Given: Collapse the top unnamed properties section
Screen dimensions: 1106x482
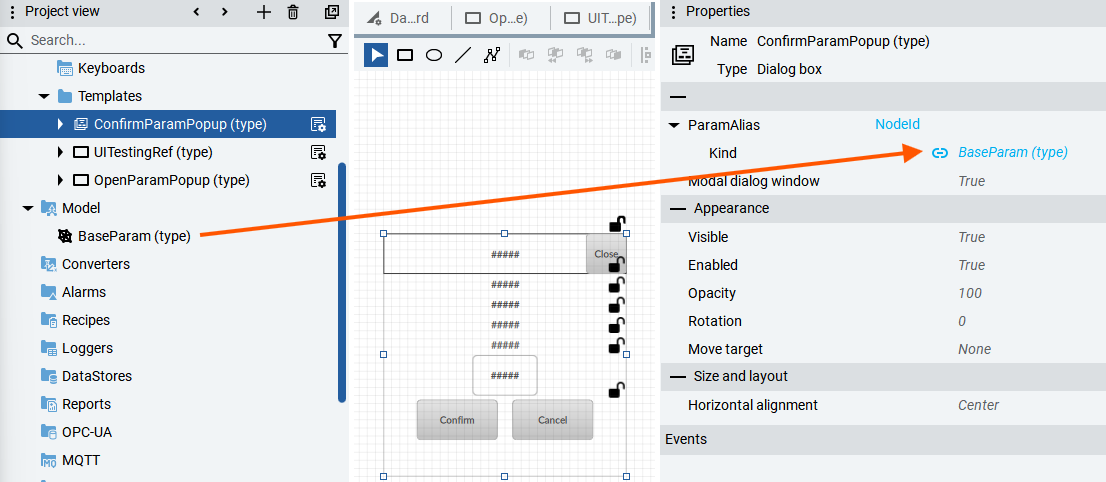Looking at the screenshot, I should coord(678,97).
